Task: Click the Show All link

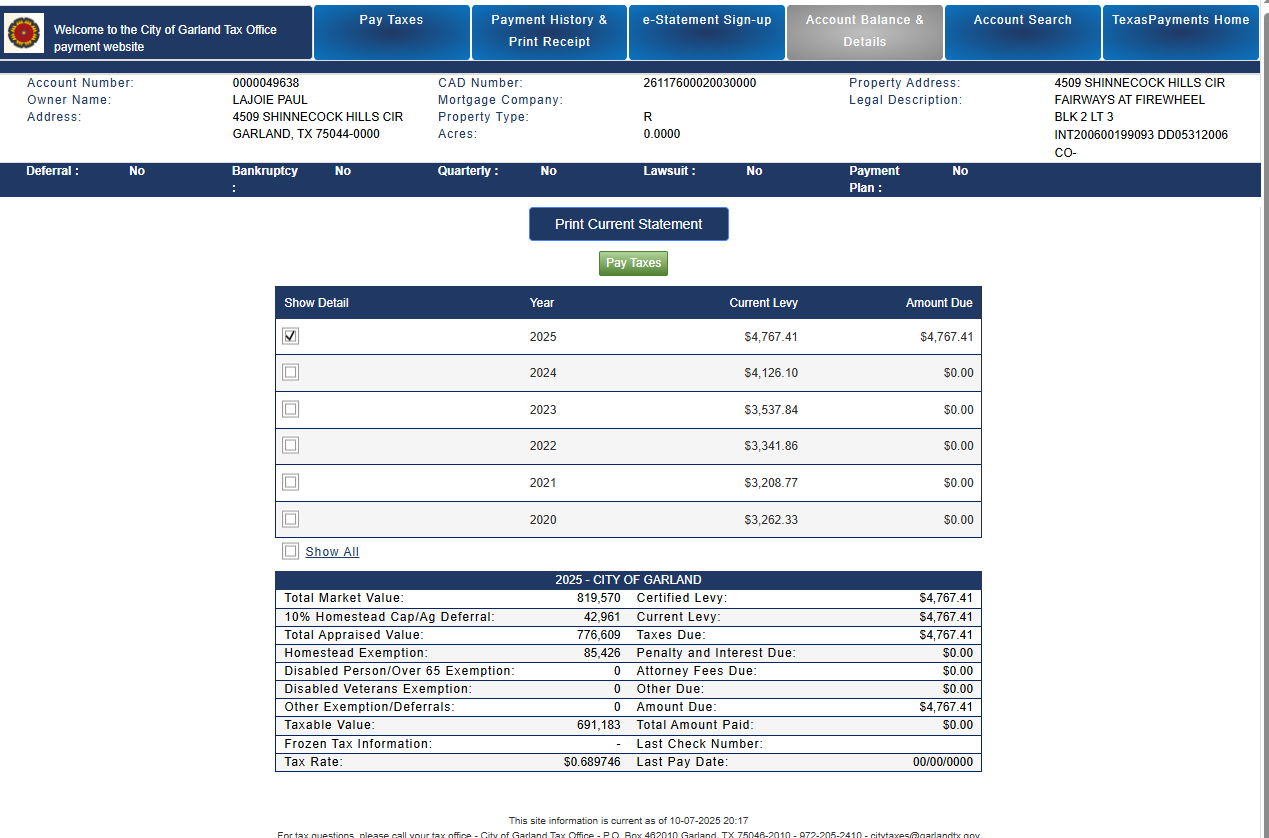Action: 332,552
